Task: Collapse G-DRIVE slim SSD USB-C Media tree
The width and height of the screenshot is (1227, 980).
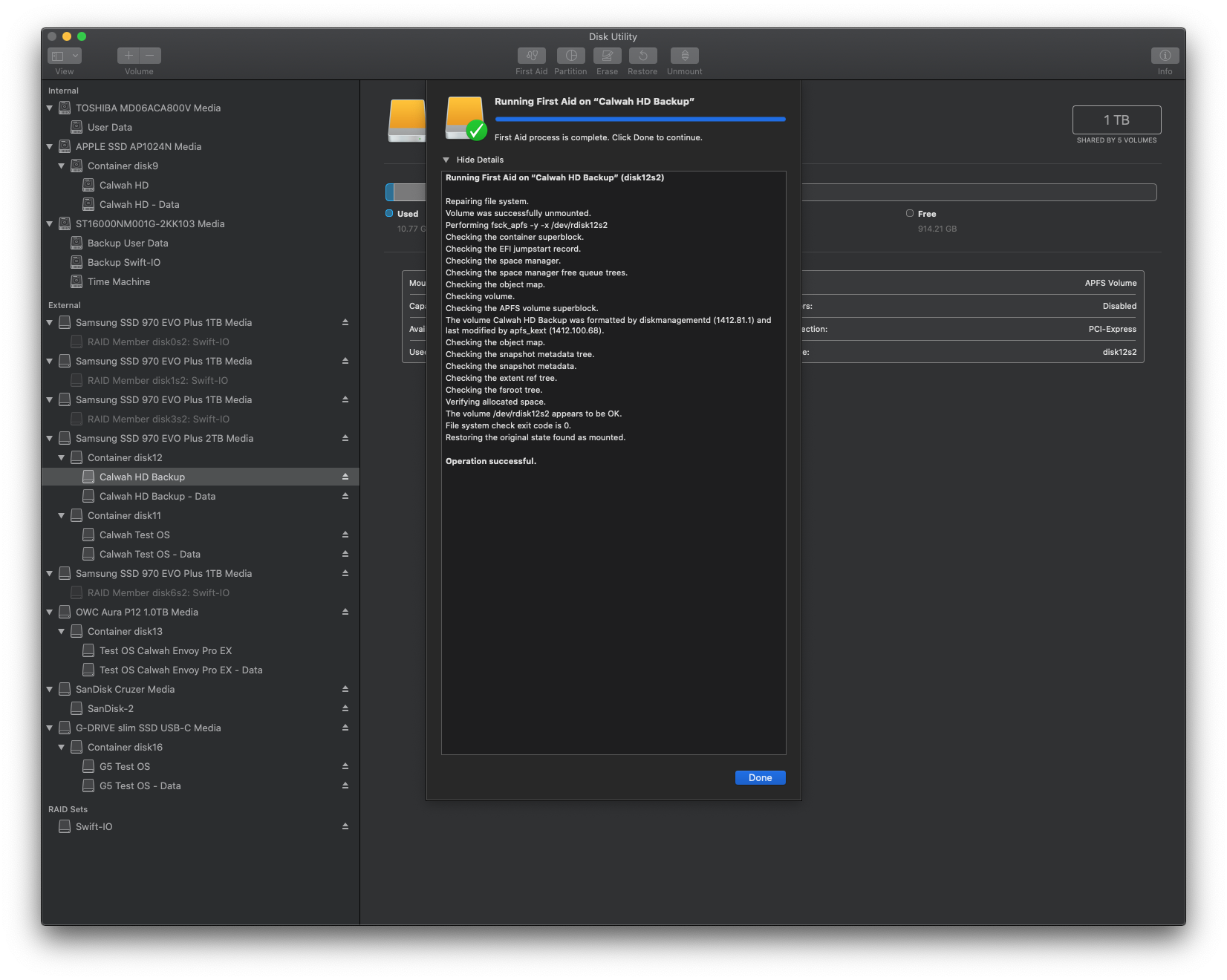Action: click(50, 728)
